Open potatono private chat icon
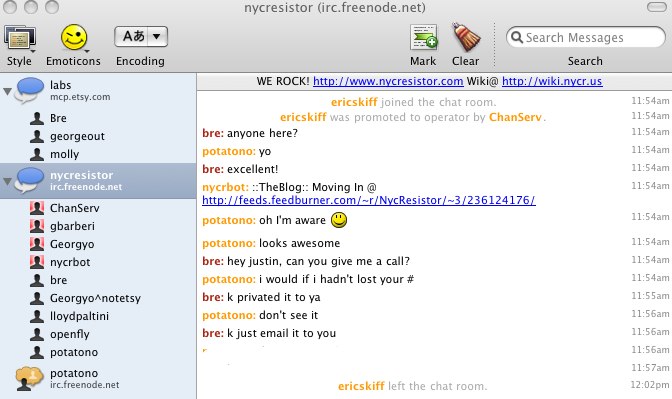 29,378
